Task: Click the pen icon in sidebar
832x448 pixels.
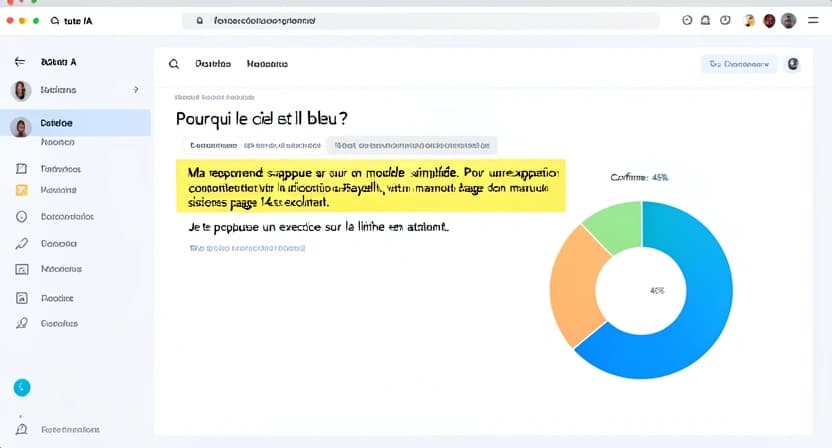Action: coord(21,244)
